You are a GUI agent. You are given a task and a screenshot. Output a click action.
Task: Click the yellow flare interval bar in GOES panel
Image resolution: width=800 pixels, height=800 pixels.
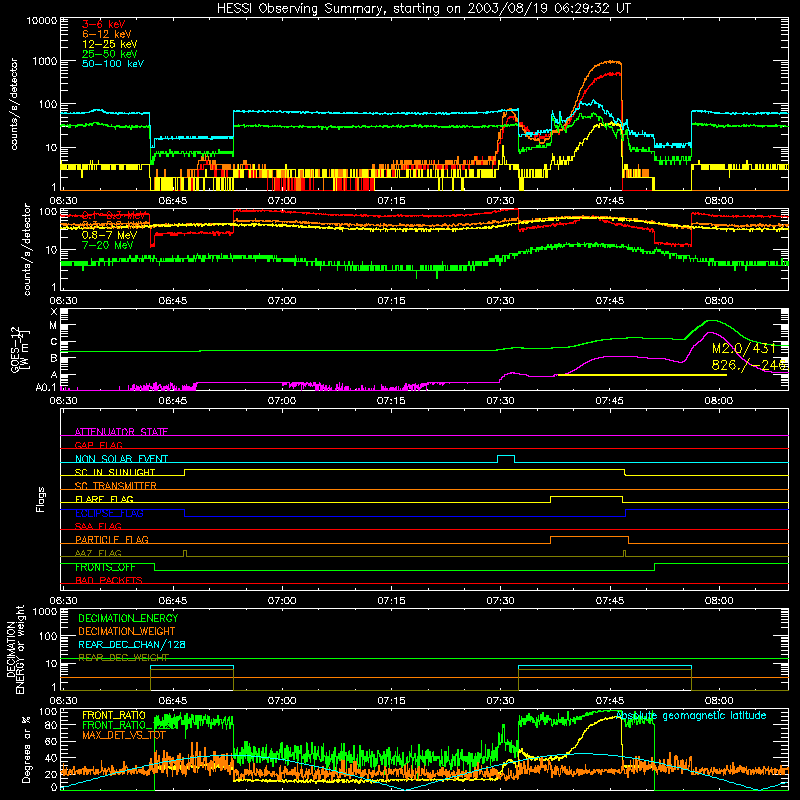point(642,375)
